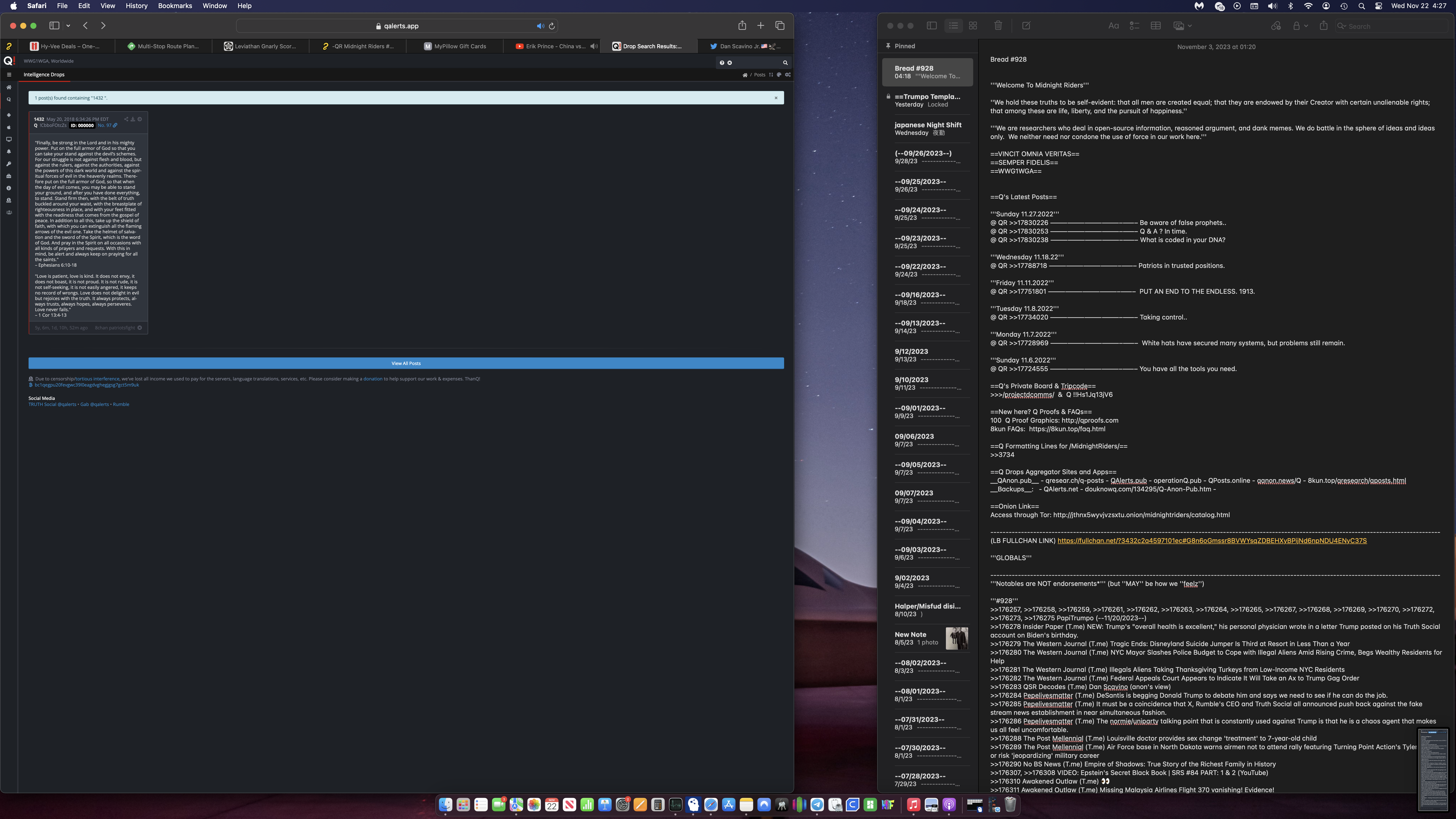Open the Safari History menu
This screenshot has width=1456, height=819.
(x=136, y=6)
